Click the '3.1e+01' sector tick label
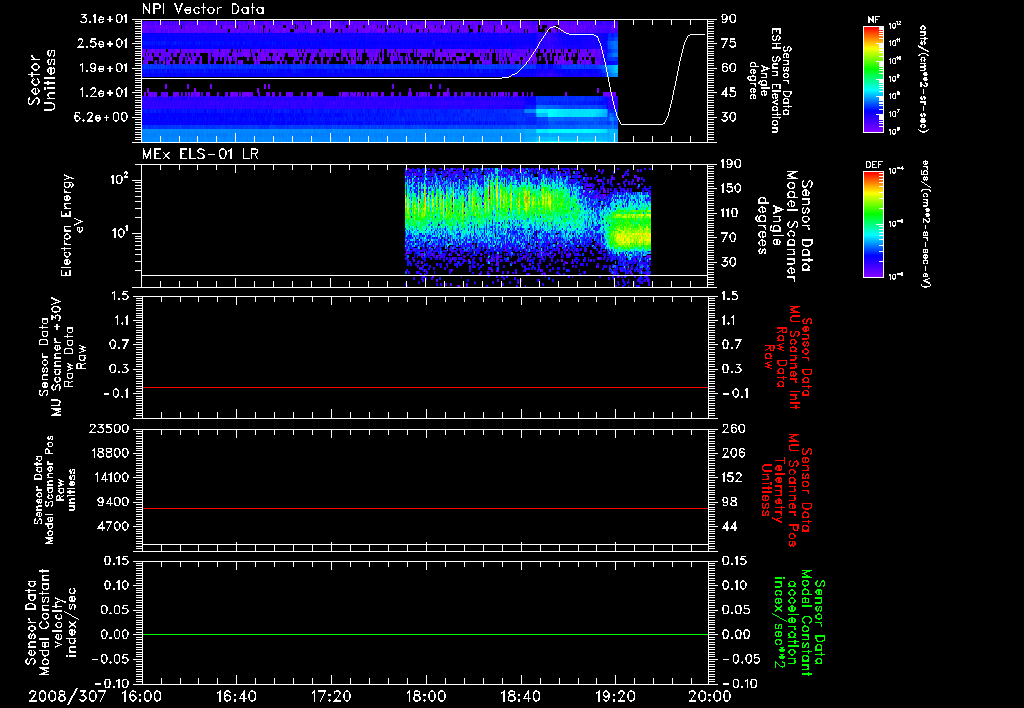1024x708 pixels. coord(104,19)
